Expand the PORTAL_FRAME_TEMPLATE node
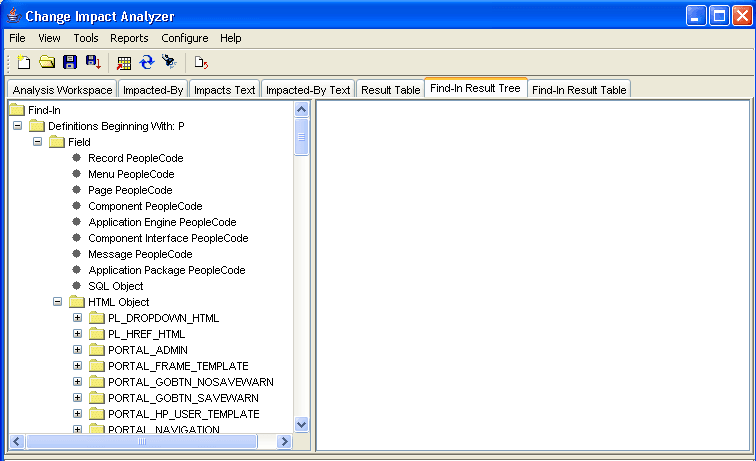The width and height of the screenshot is (756, 461). click(x=77, y=366)
